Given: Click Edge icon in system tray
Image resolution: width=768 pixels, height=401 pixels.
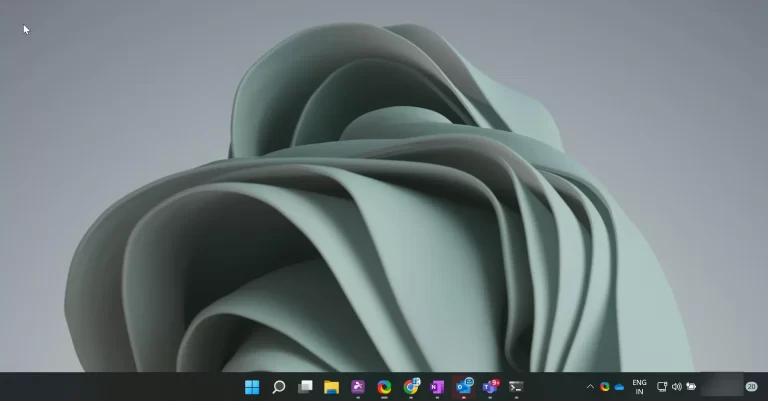Looking at the screenshot, I should click(x=605, y=387).
